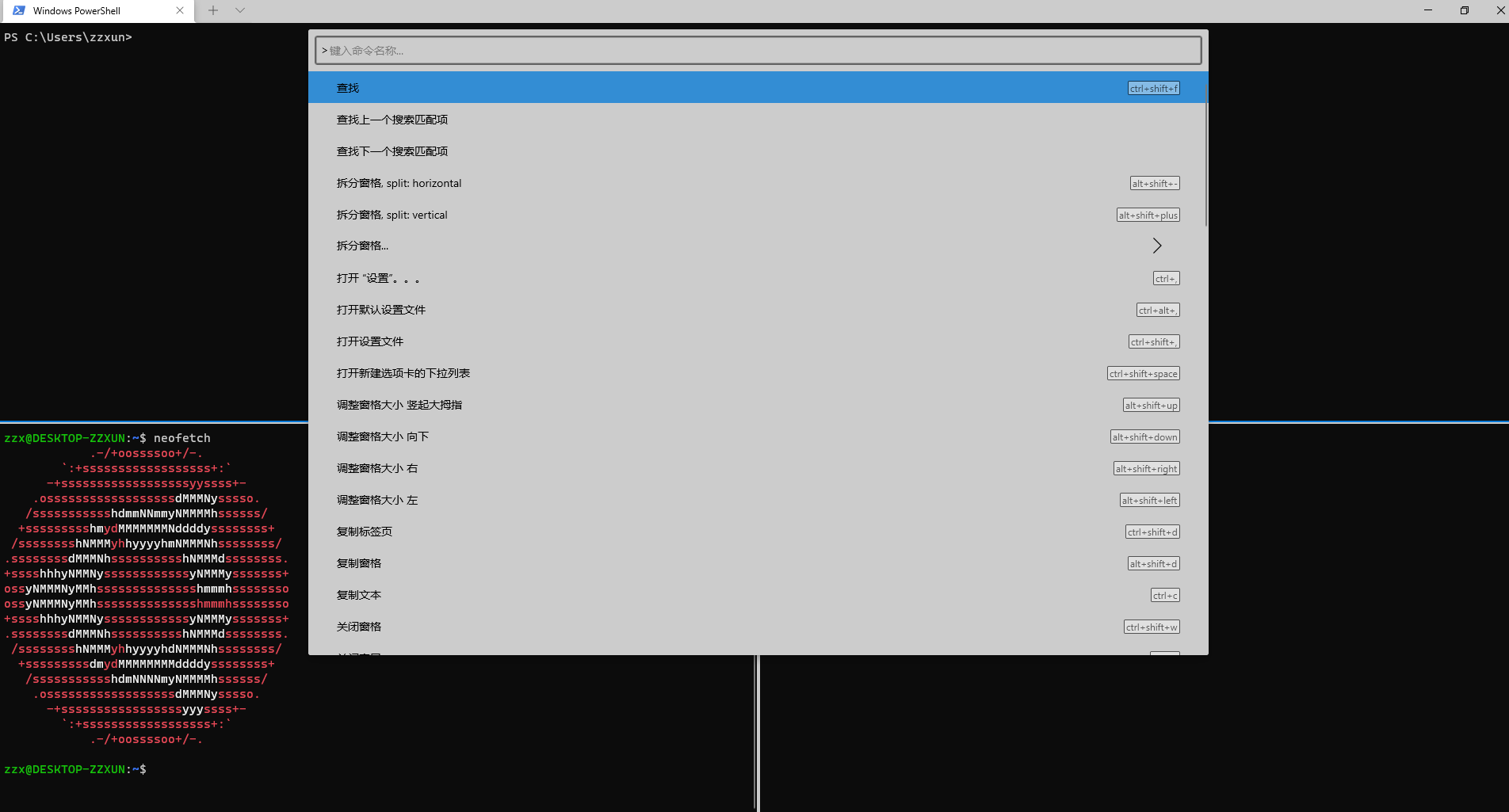The width and height of the screenshot is (1509, 812).
Task: Choose 拆分窗格 split: horizontal
Action: click(758, 183)
